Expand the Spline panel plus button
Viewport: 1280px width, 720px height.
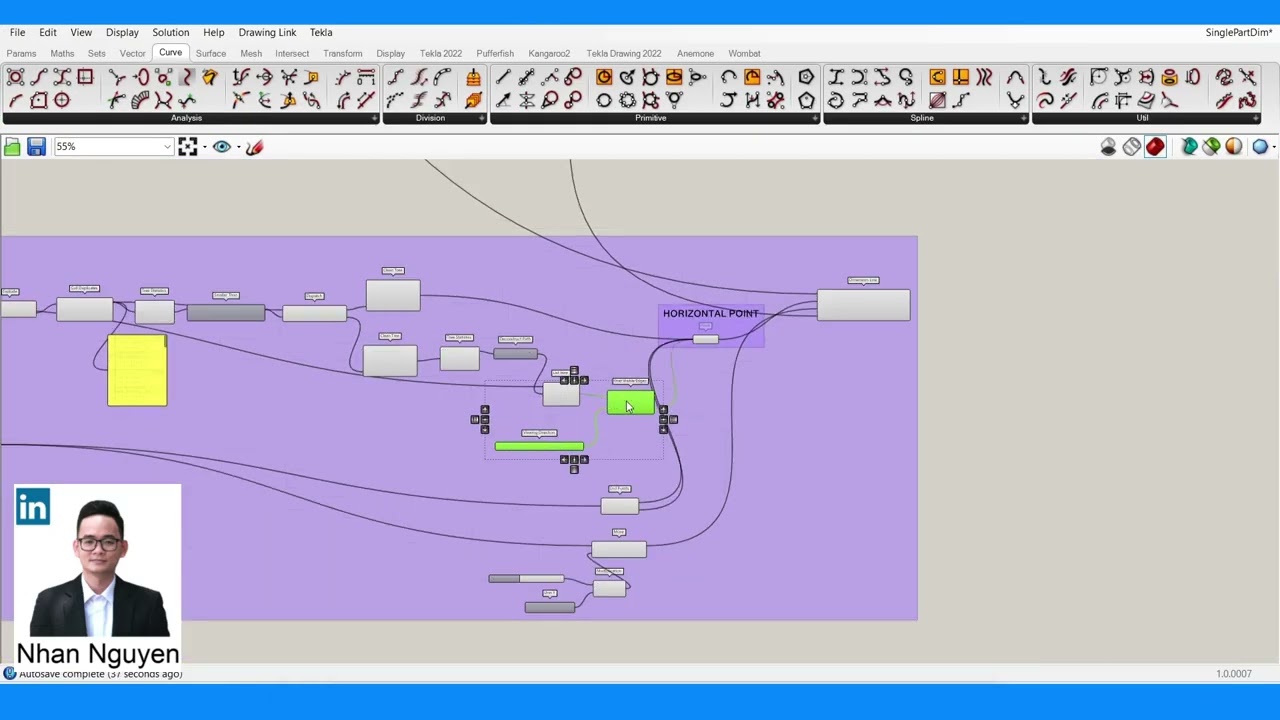[x=1023, y=118]
